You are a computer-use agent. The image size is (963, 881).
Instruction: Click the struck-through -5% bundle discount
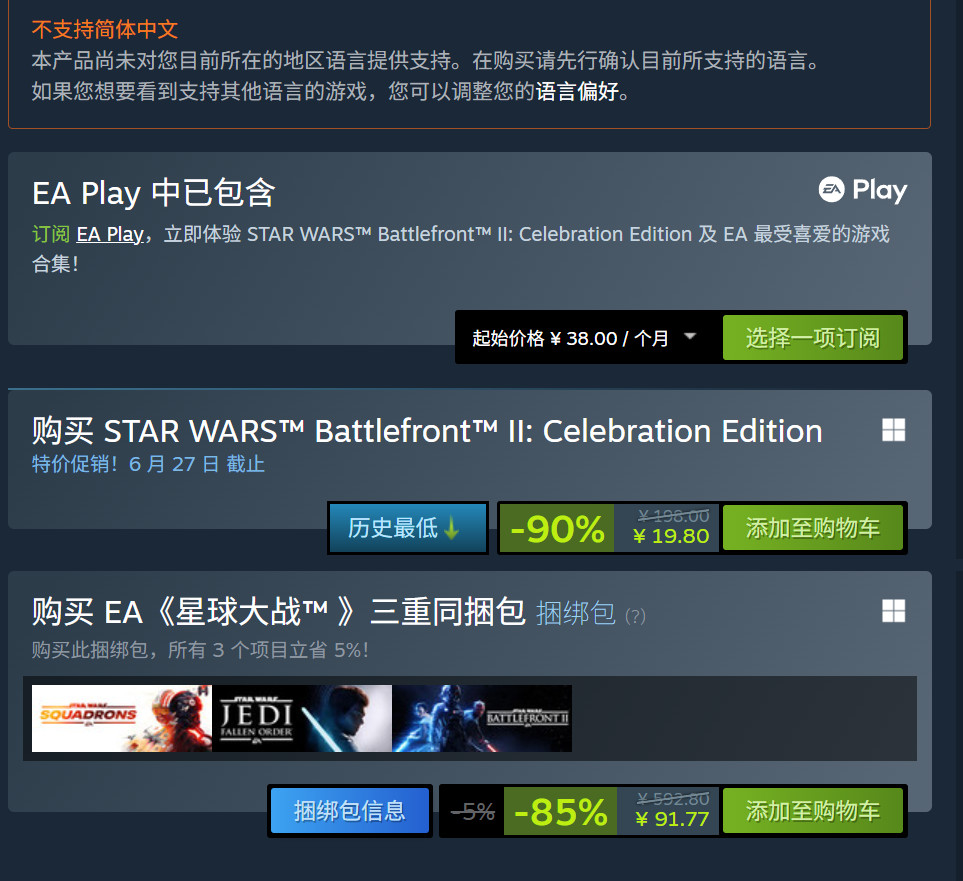tap(473, 812)
